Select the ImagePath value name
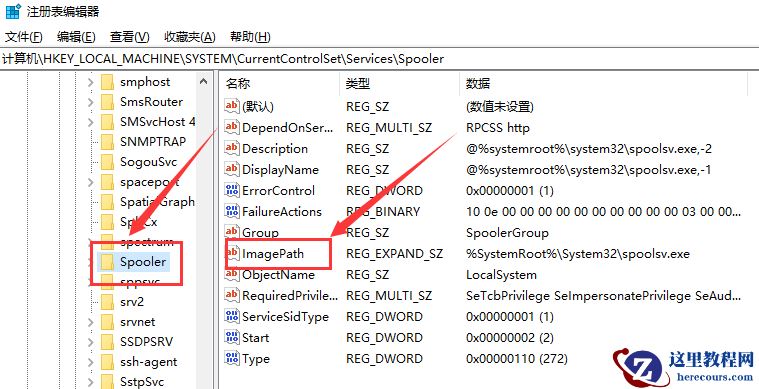759x389 pixels. click(x=273, y=254)
